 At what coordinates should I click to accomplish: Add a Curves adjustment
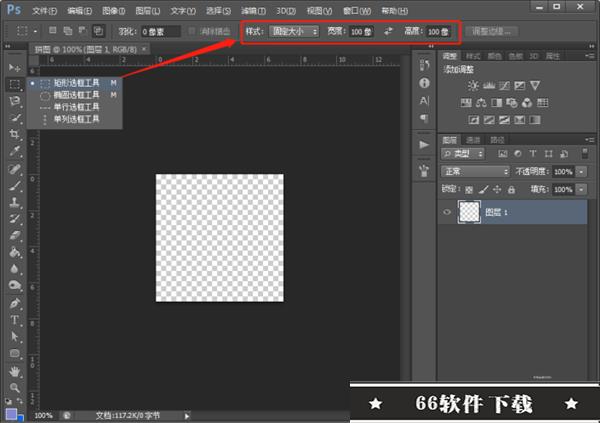click(504, 85)
